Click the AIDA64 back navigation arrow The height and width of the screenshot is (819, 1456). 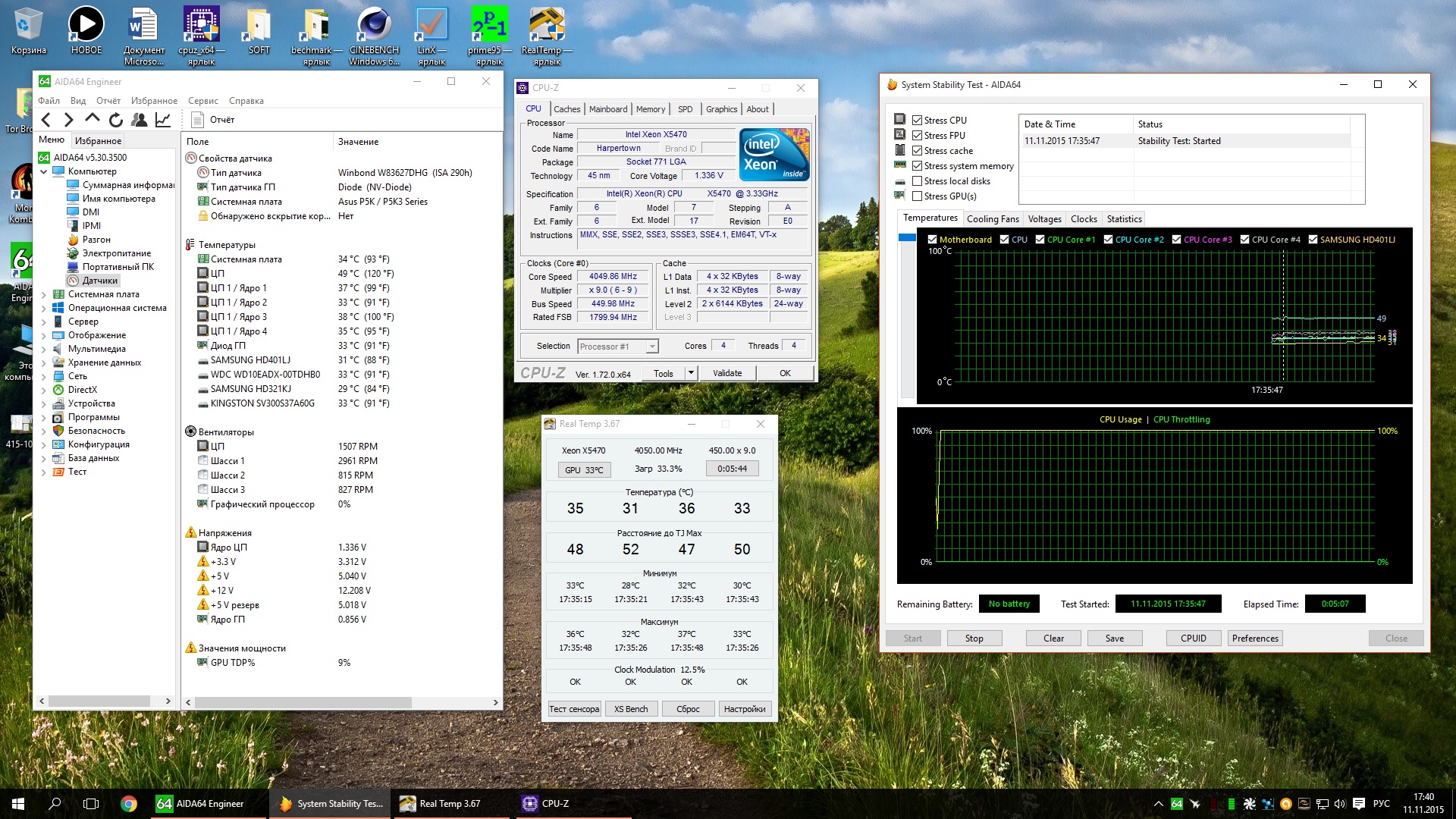point(46,120)
